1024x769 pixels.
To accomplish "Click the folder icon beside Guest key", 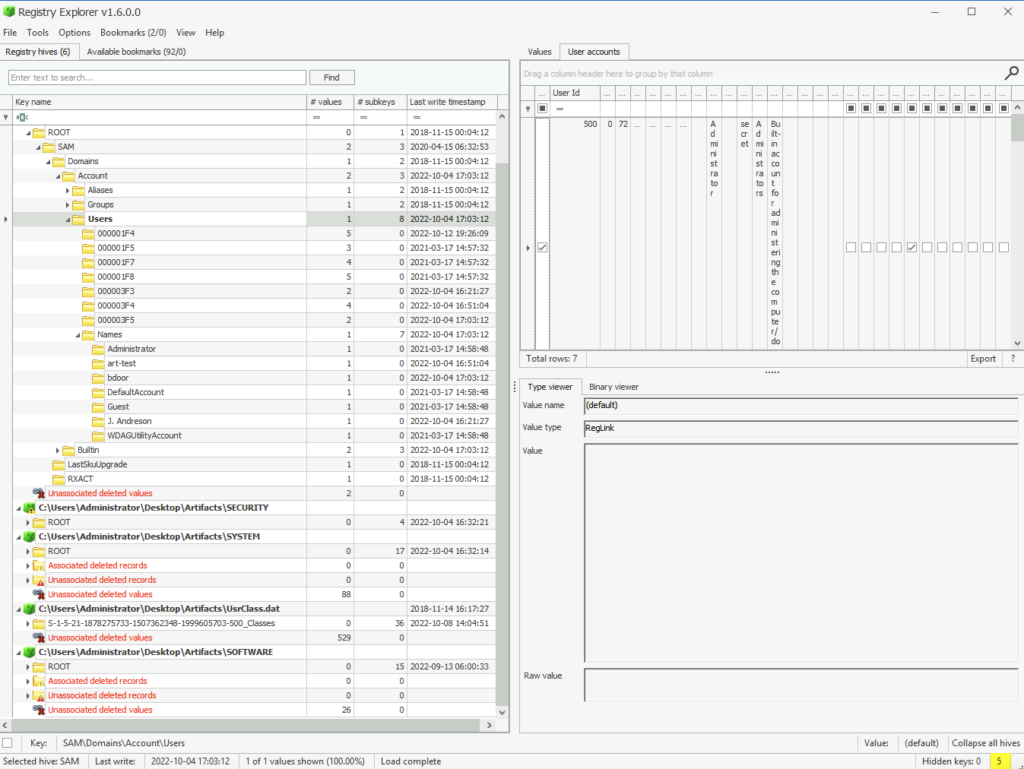I will click(98, 407).
